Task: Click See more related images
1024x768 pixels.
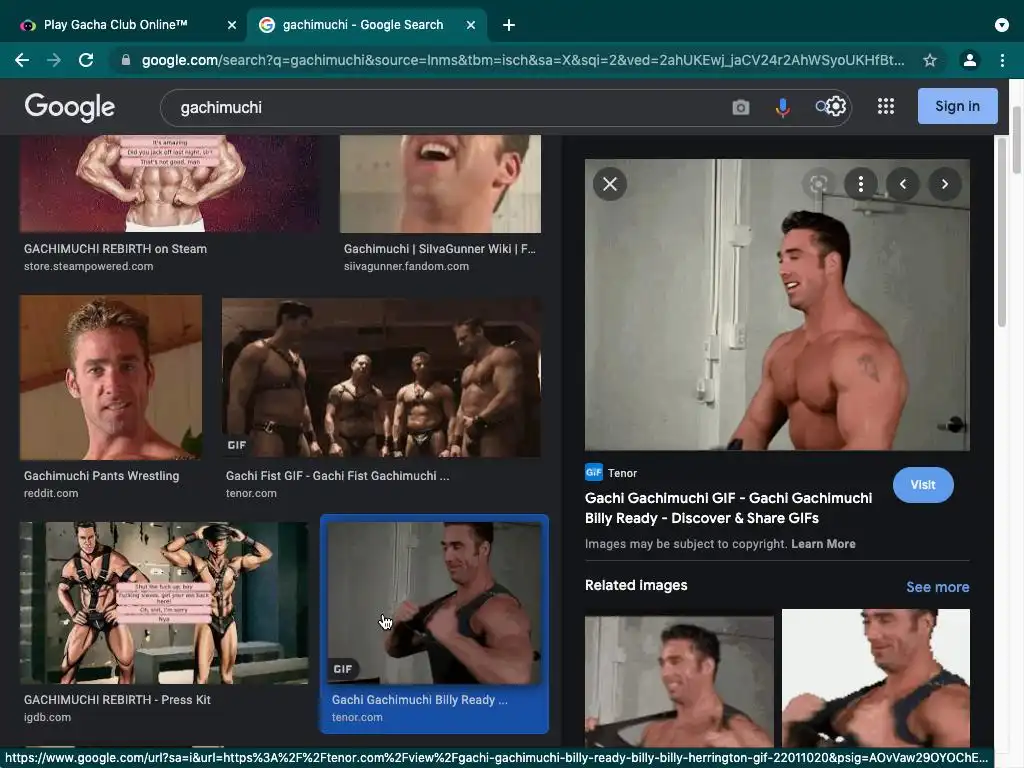Action: 937,587
